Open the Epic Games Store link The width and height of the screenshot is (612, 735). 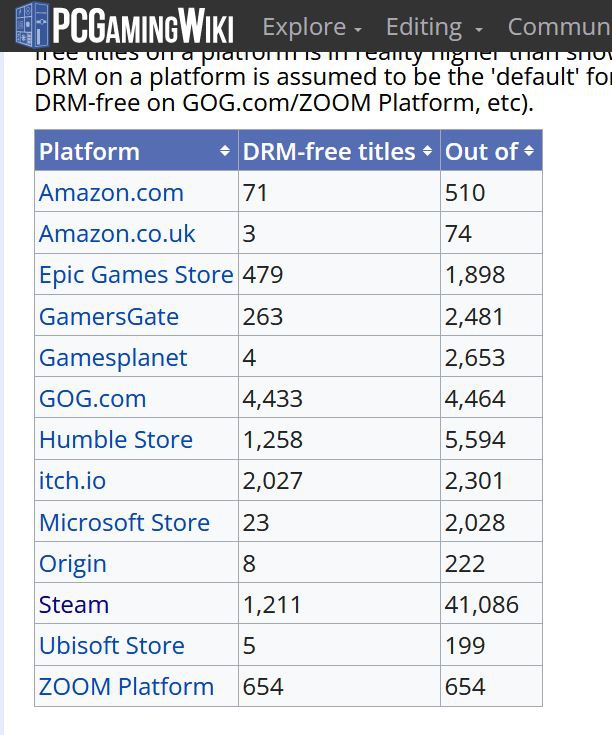point(135,275)
